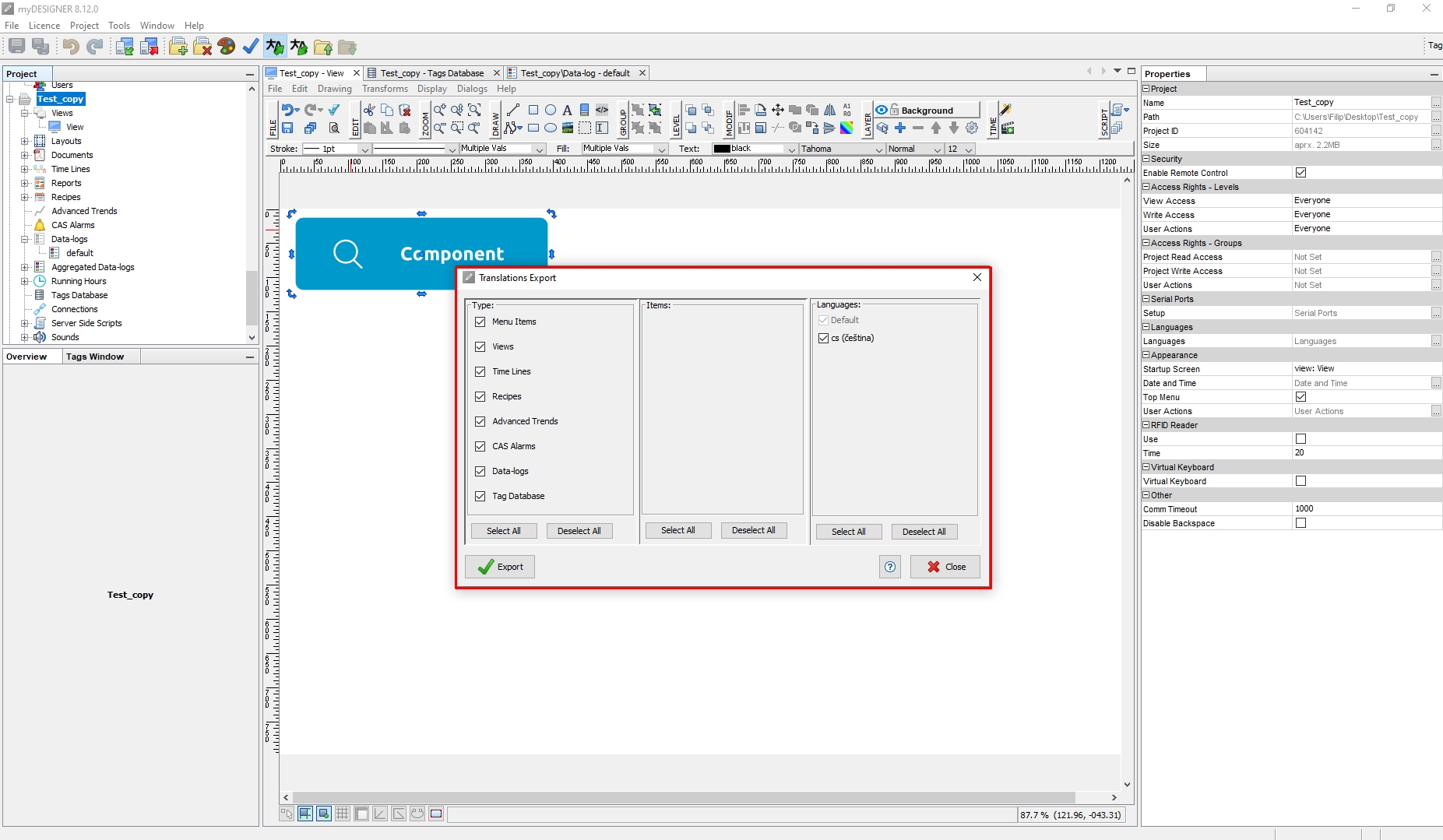Image resolution: width=1443 pixels, height=840 pixels.
Task: Click Select All under Languages list
Action: [848, 532]
